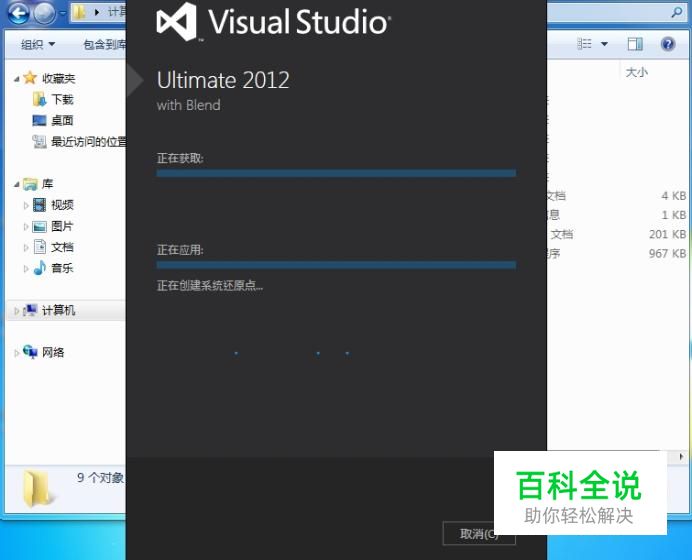Select the file row sized 967 KB
The image size is (692, 560).
617,254
